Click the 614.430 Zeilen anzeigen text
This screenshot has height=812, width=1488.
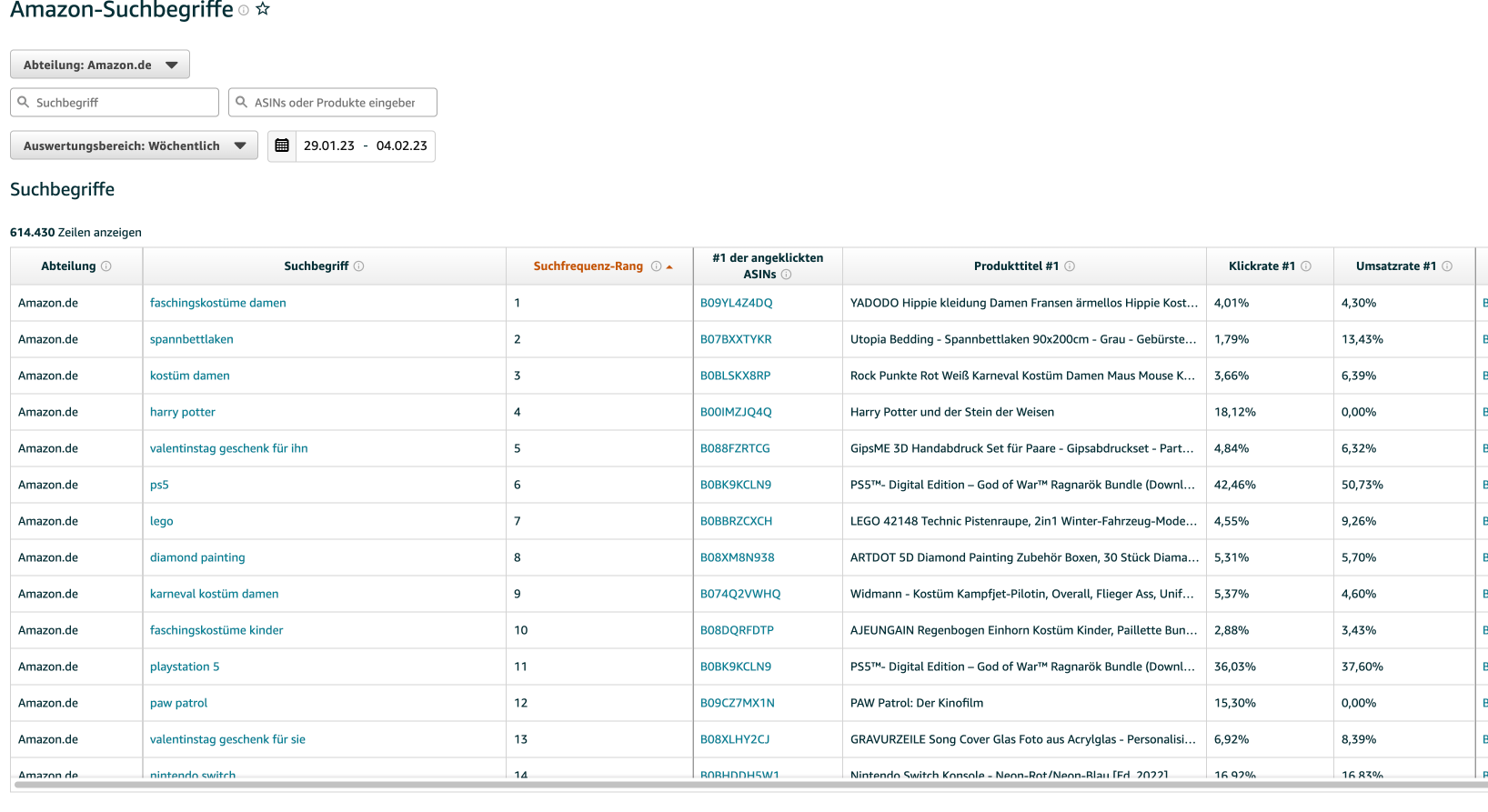coord(75,232)
